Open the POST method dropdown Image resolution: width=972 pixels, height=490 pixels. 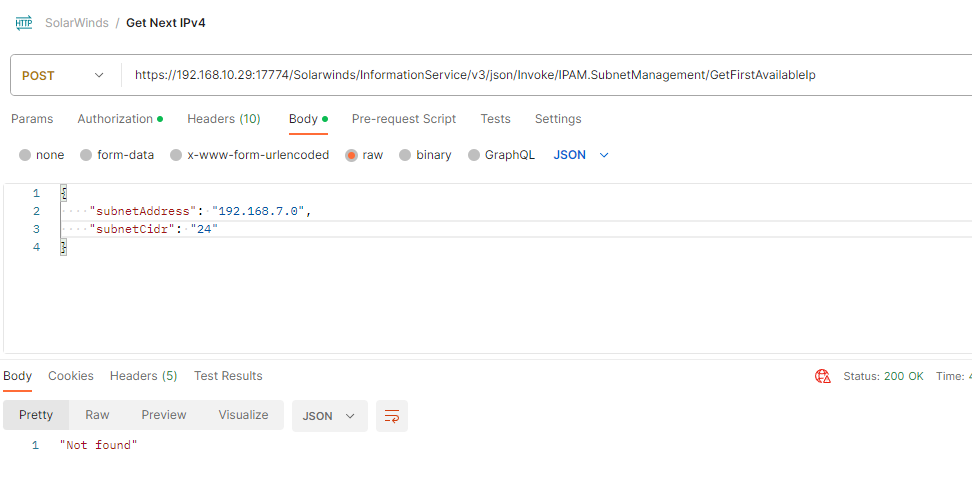[63, 76]
